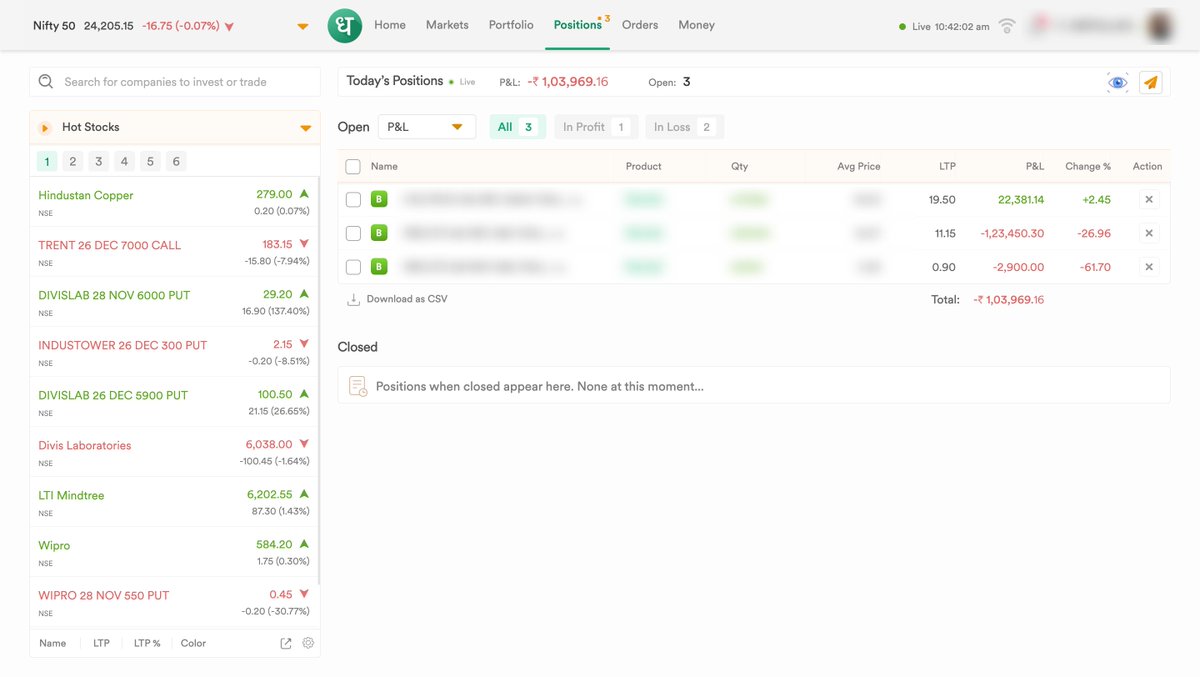Open TRENT 26 DEC 7000 CALL

coord(174,252)
